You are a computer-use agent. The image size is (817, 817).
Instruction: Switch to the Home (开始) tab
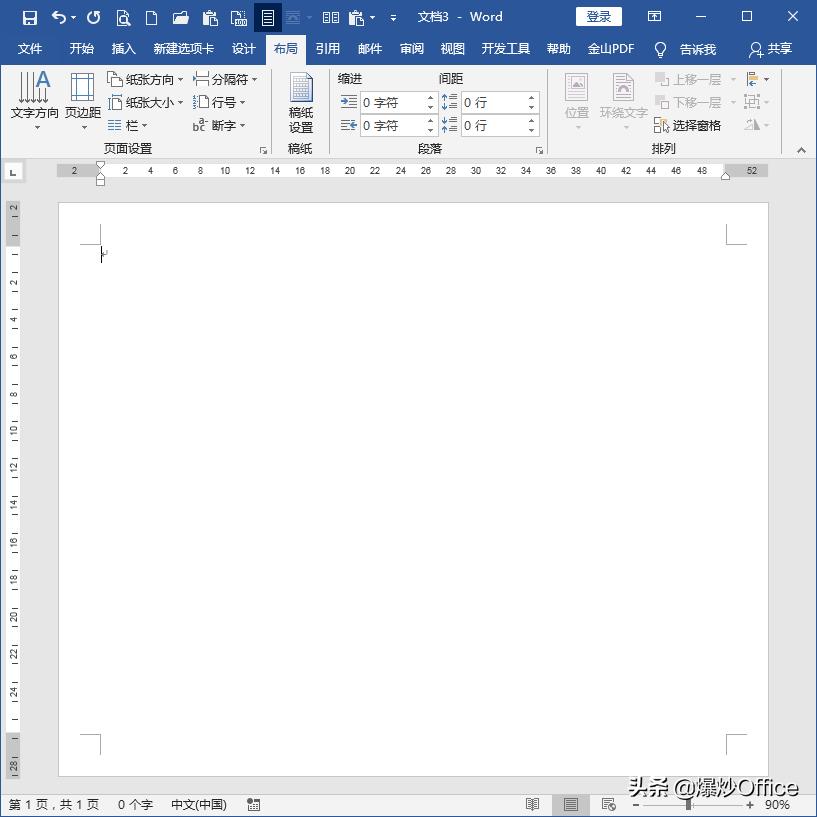tap(82, 49)
